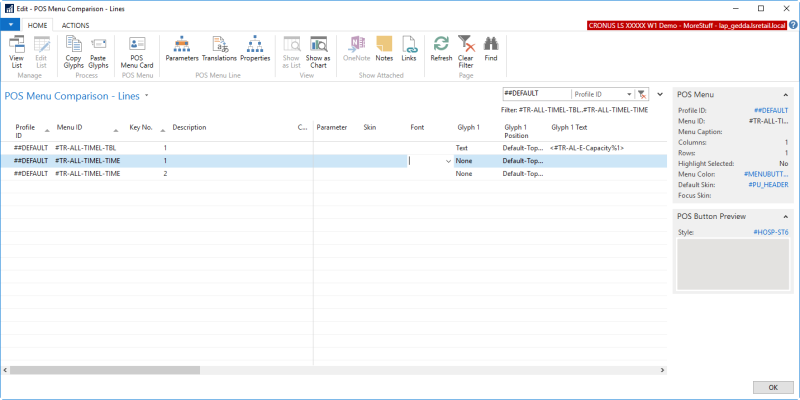Open the blue application menu button

[12, 24]
